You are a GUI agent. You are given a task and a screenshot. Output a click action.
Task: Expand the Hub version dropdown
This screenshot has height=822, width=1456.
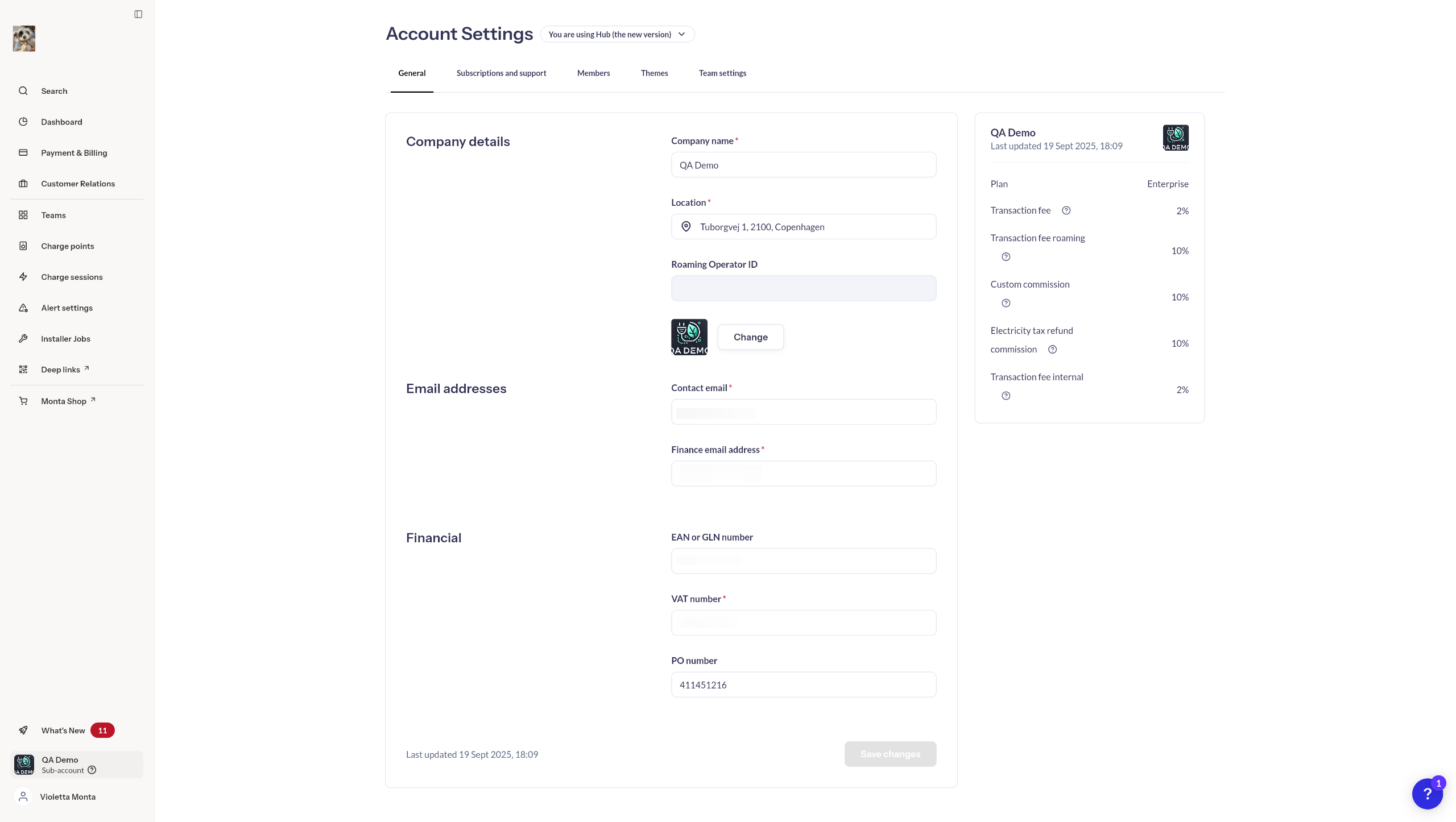click(x=617, y=35)
